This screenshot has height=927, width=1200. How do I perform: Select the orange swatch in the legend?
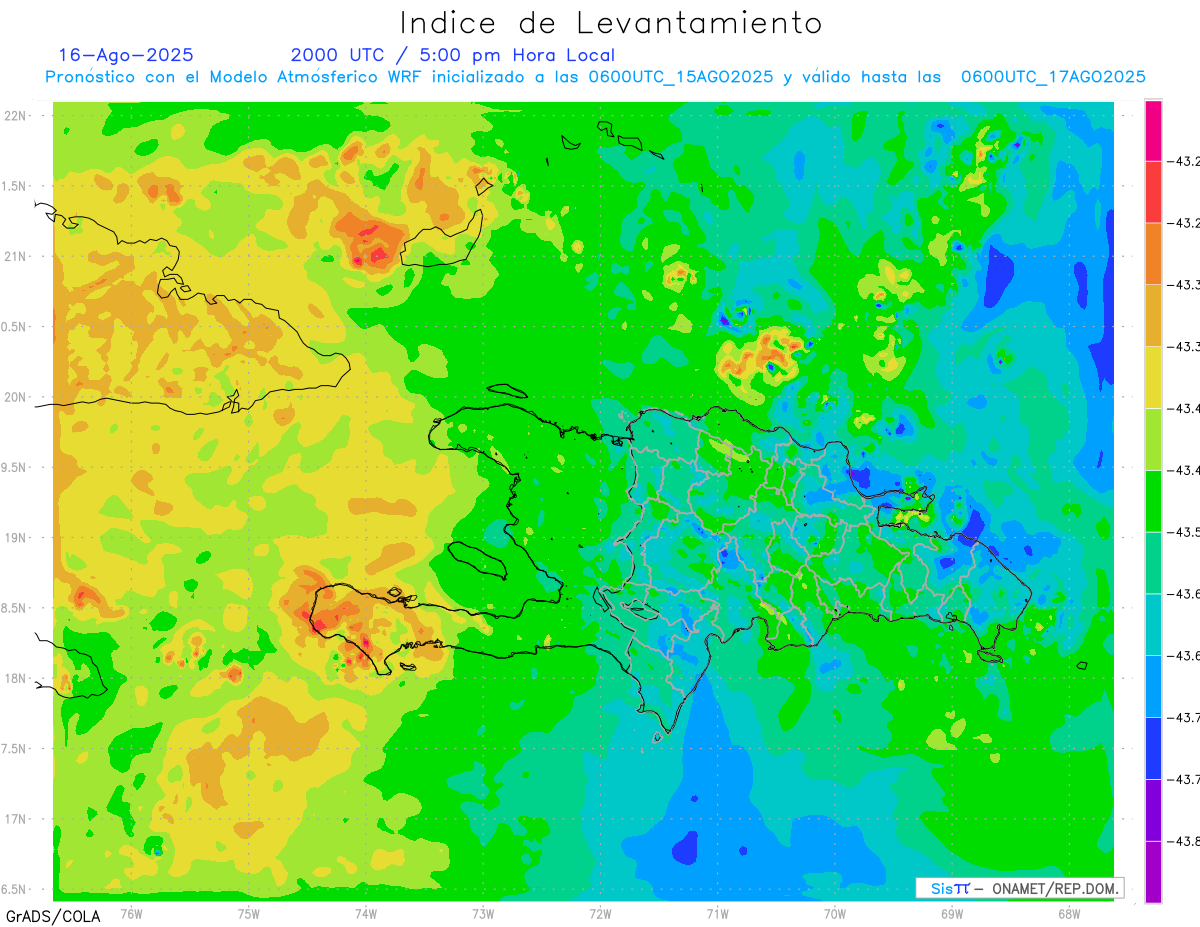(x=1153, y=254)
